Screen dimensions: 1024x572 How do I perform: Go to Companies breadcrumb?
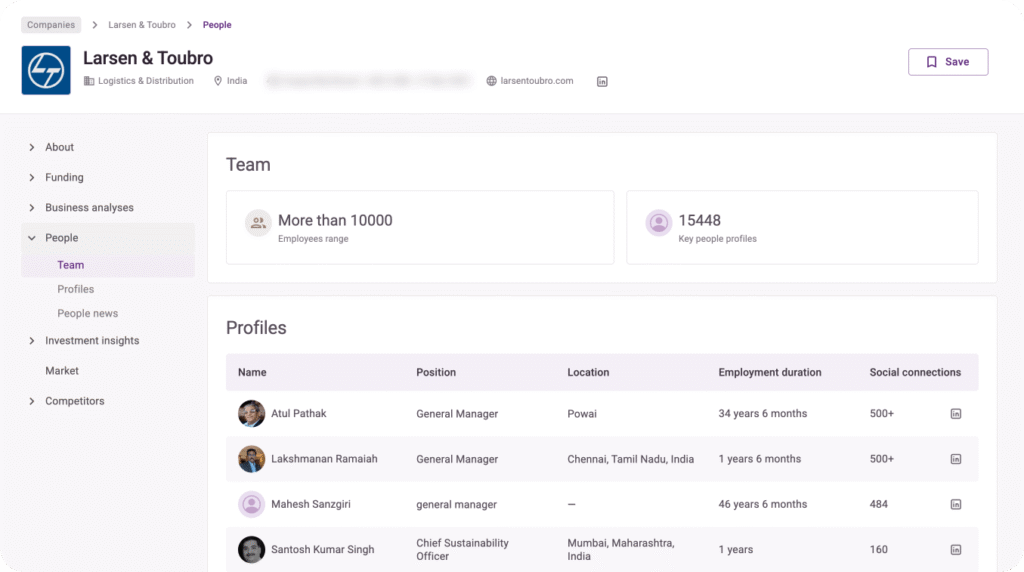(51, 25)
